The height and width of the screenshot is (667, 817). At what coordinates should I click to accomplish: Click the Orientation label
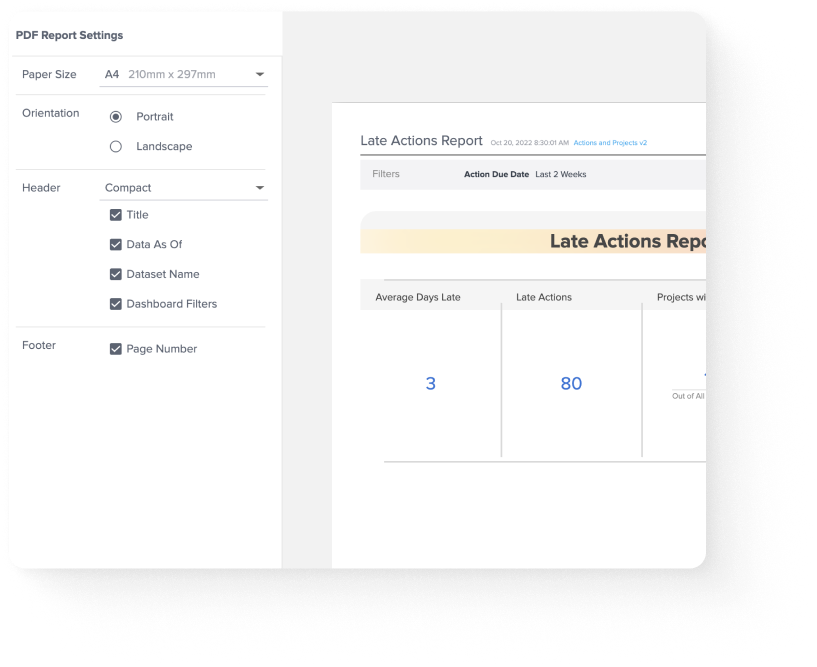[x=51, y=113]
